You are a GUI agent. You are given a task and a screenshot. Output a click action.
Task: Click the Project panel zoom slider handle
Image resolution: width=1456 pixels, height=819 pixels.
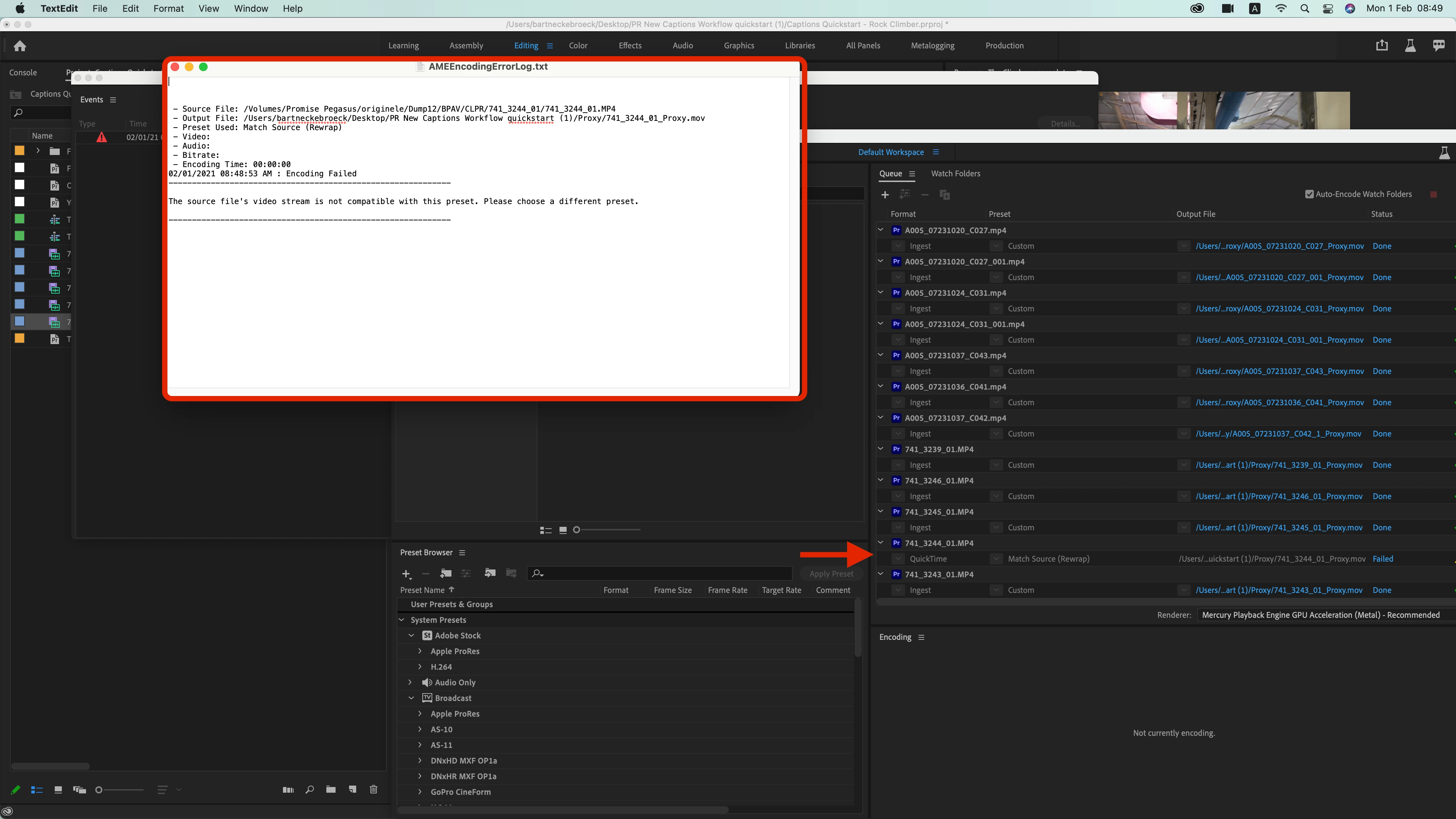point(99,789)
